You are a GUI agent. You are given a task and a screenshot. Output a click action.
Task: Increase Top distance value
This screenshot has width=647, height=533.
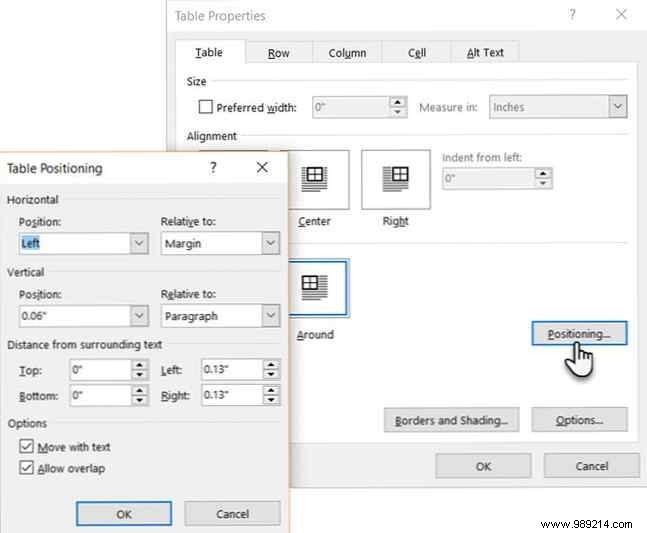(x=139, y=365)
